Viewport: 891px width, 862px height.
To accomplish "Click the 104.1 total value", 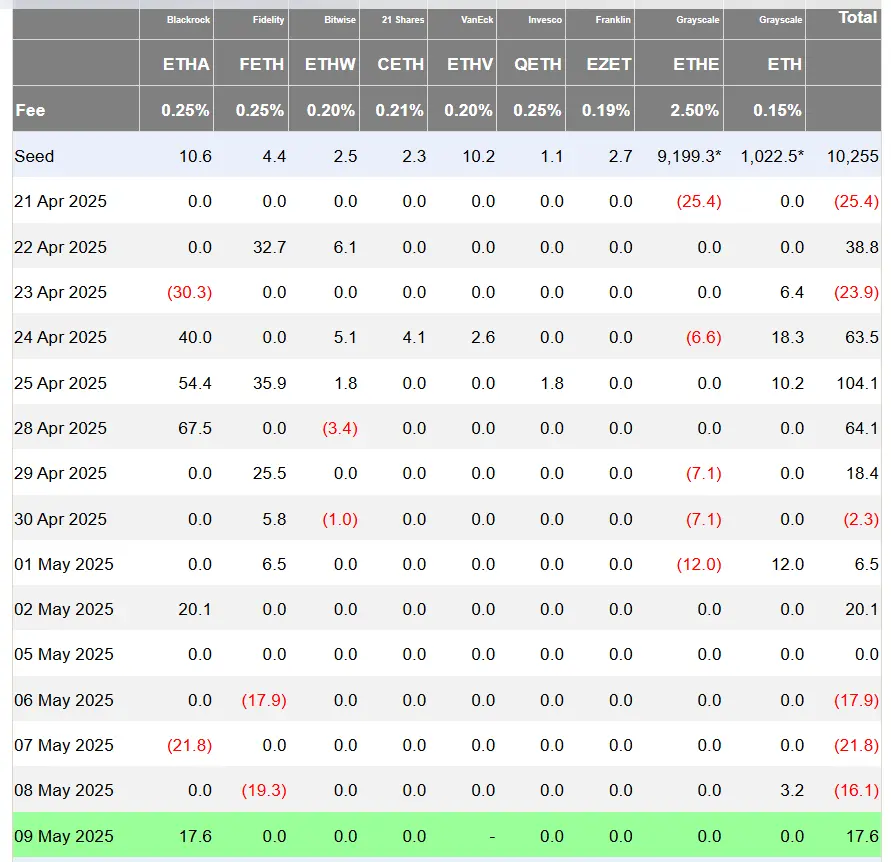I will (x=857, y=383).
